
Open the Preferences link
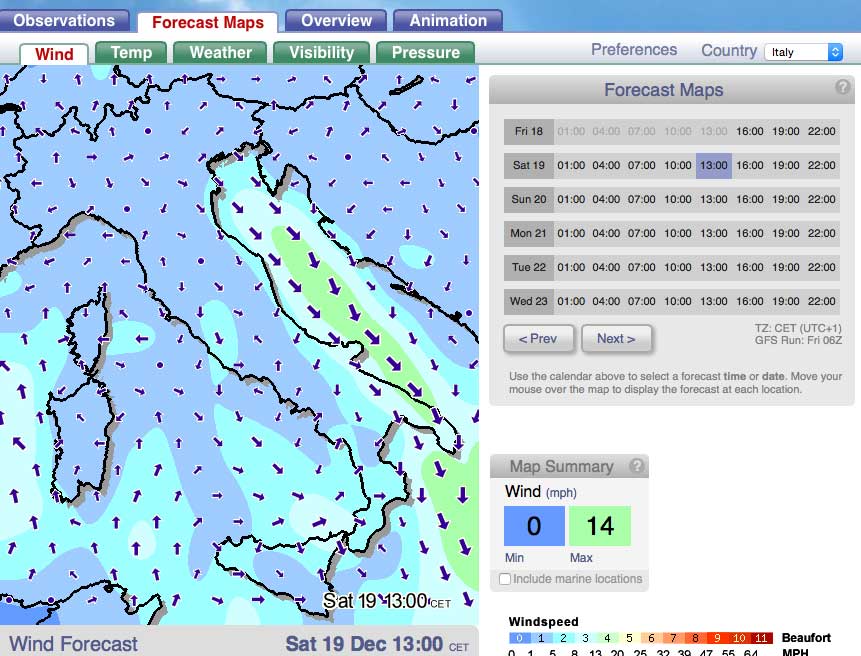pyautogui.click(x=634, y=50)
